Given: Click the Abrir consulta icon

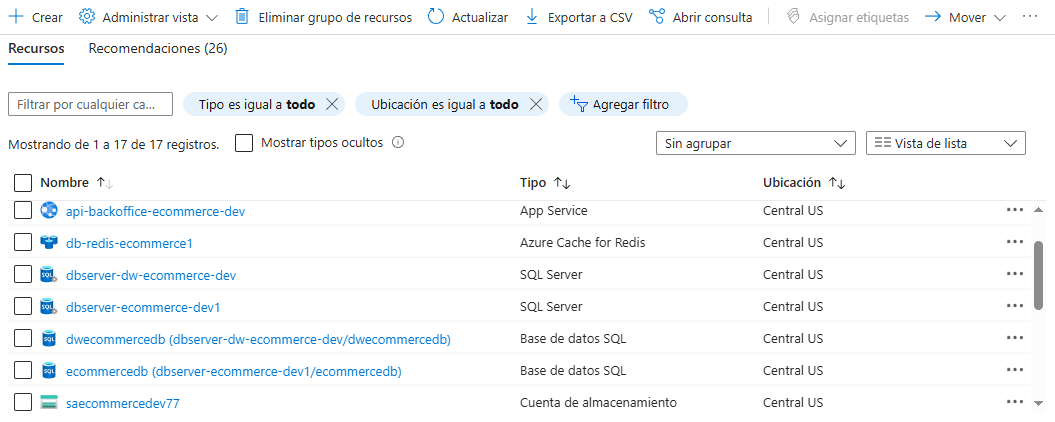Looking at the screenshot, I should (x=657, y=17).
